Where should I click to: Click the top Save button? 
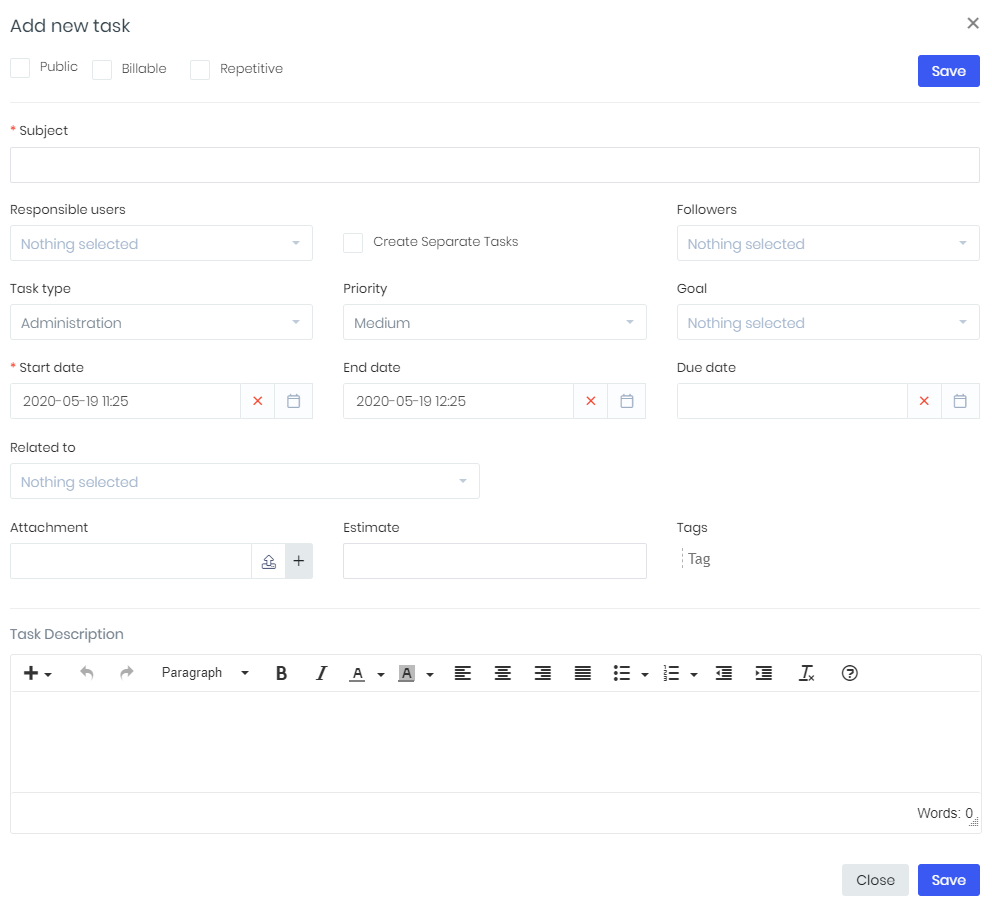(948, 71)
